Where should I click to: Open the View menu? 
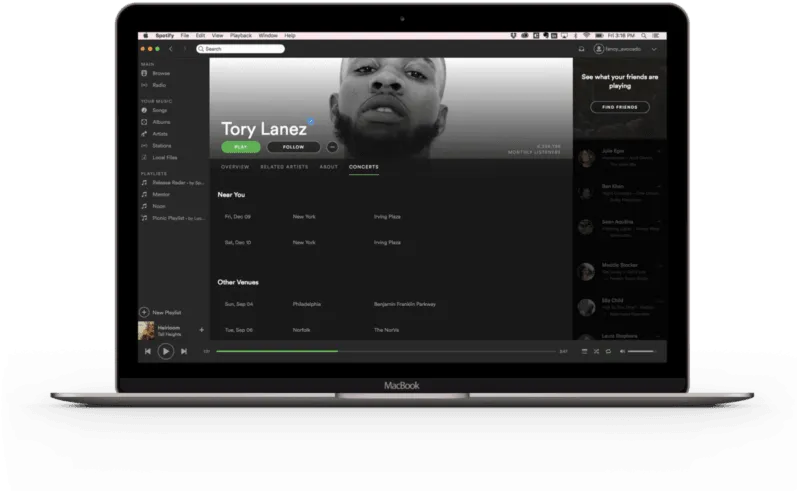click(x=218, y=36)
